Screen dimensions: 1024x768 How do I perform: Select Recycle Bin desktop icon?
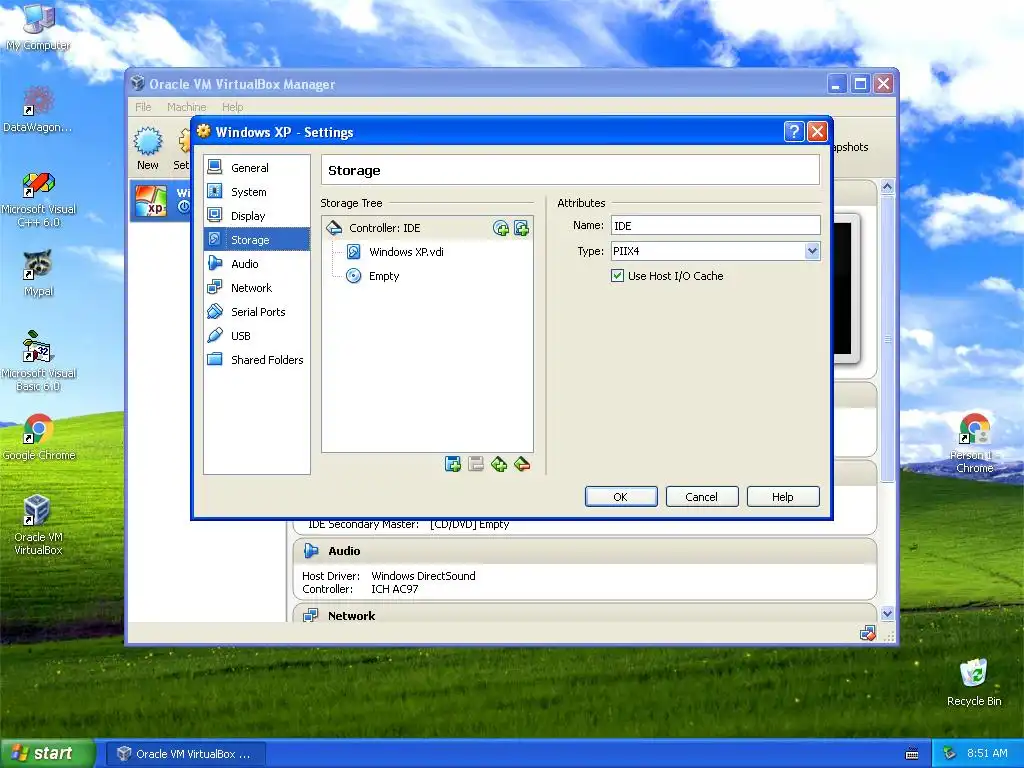pyautogui.click(x=974, y=682)
